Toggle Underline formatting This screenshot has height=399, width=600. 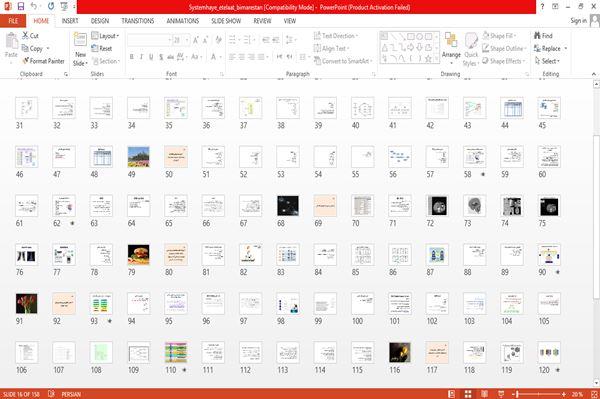[151, 57]
